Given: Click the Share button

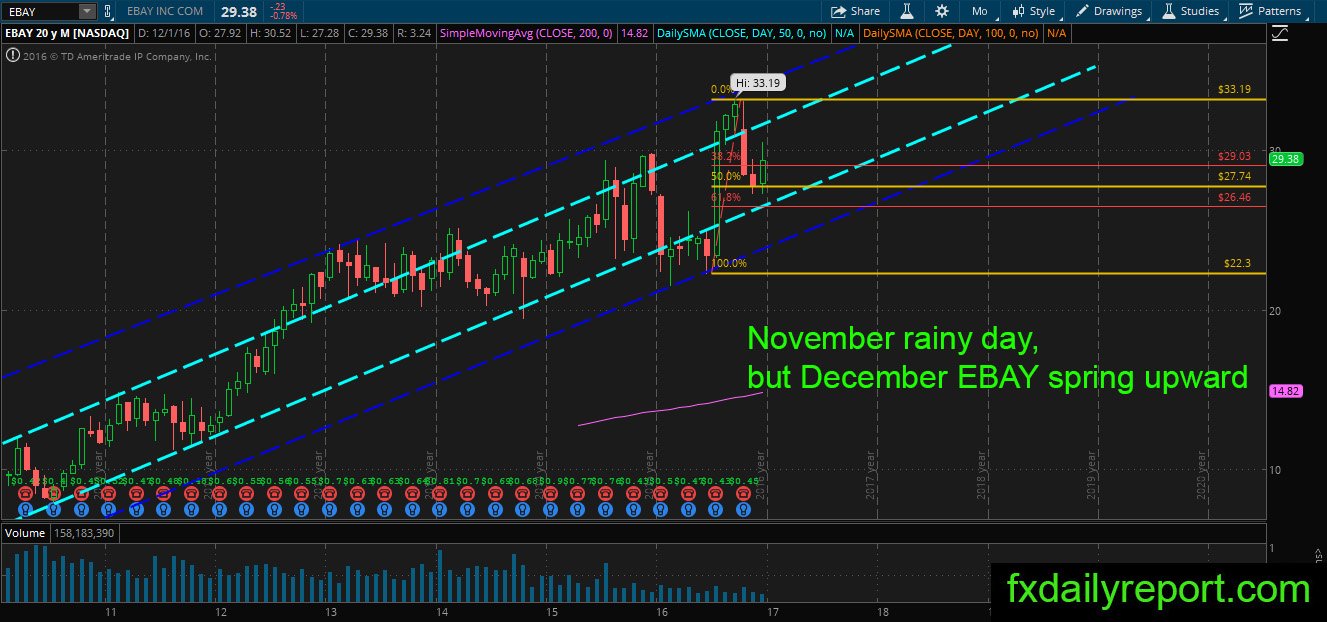Looking at the screenshot, I should tap(856, 11).
